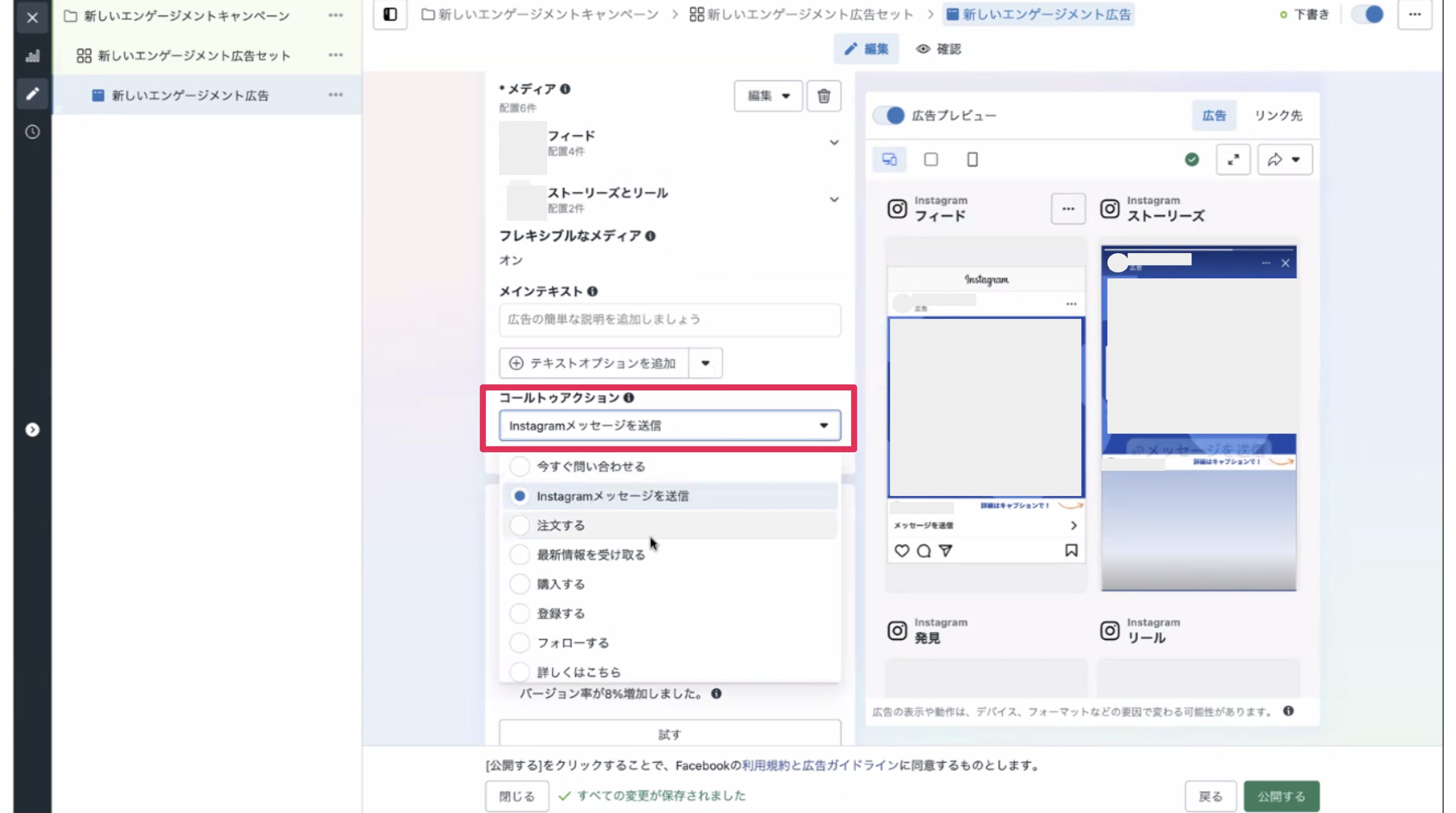Toggle the side panel layout icon
The image size is (1456, 813).
coord(390,14)
